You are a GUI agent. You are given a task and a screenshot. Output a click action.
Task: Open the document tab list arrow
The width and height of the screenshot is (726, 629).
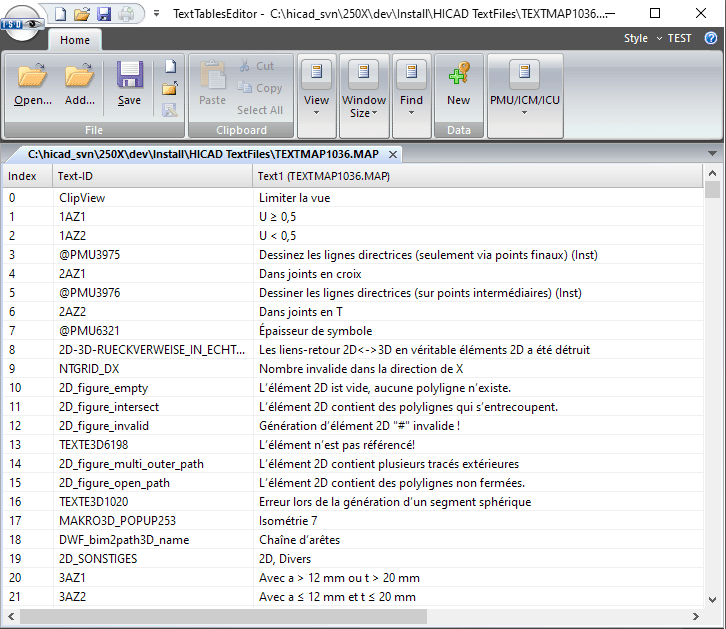click(711, 155)
